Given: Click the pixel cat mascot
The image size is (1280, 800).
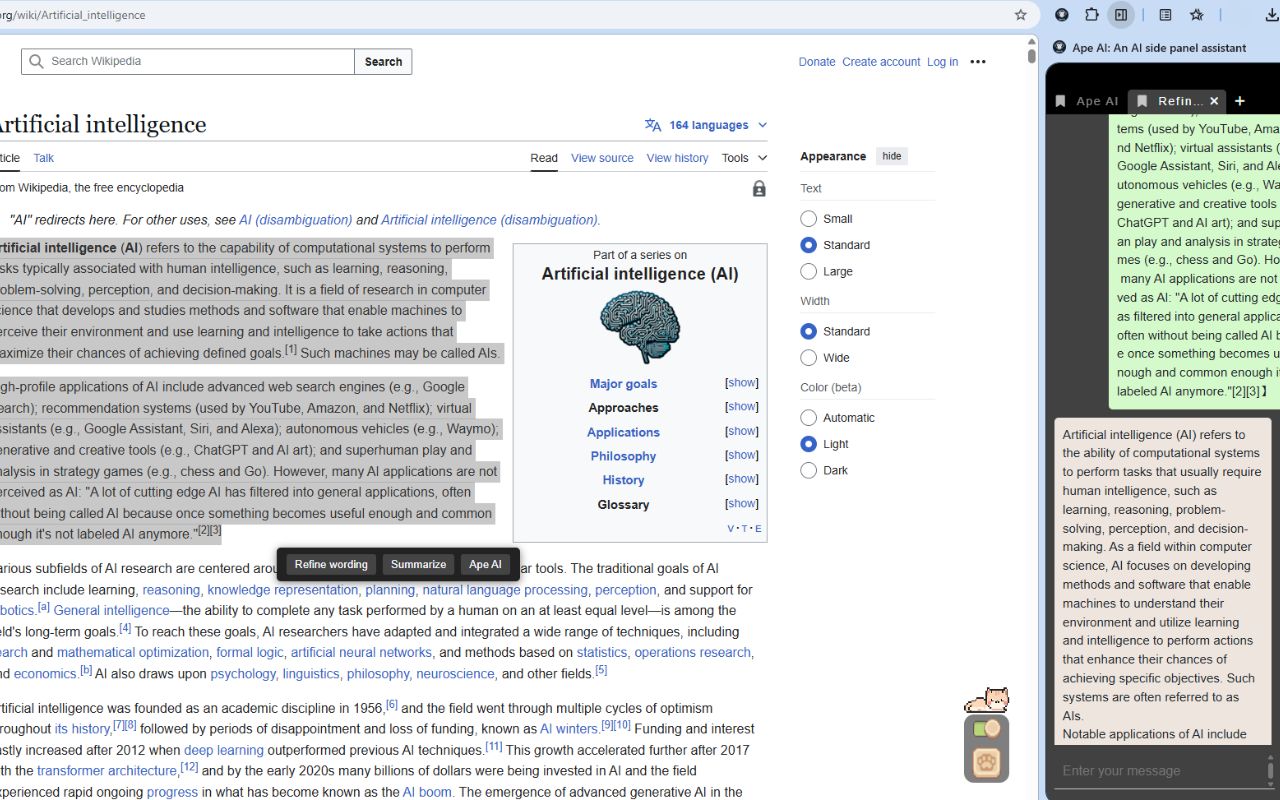Looking at the screenshot, I should tap(987, 699).
